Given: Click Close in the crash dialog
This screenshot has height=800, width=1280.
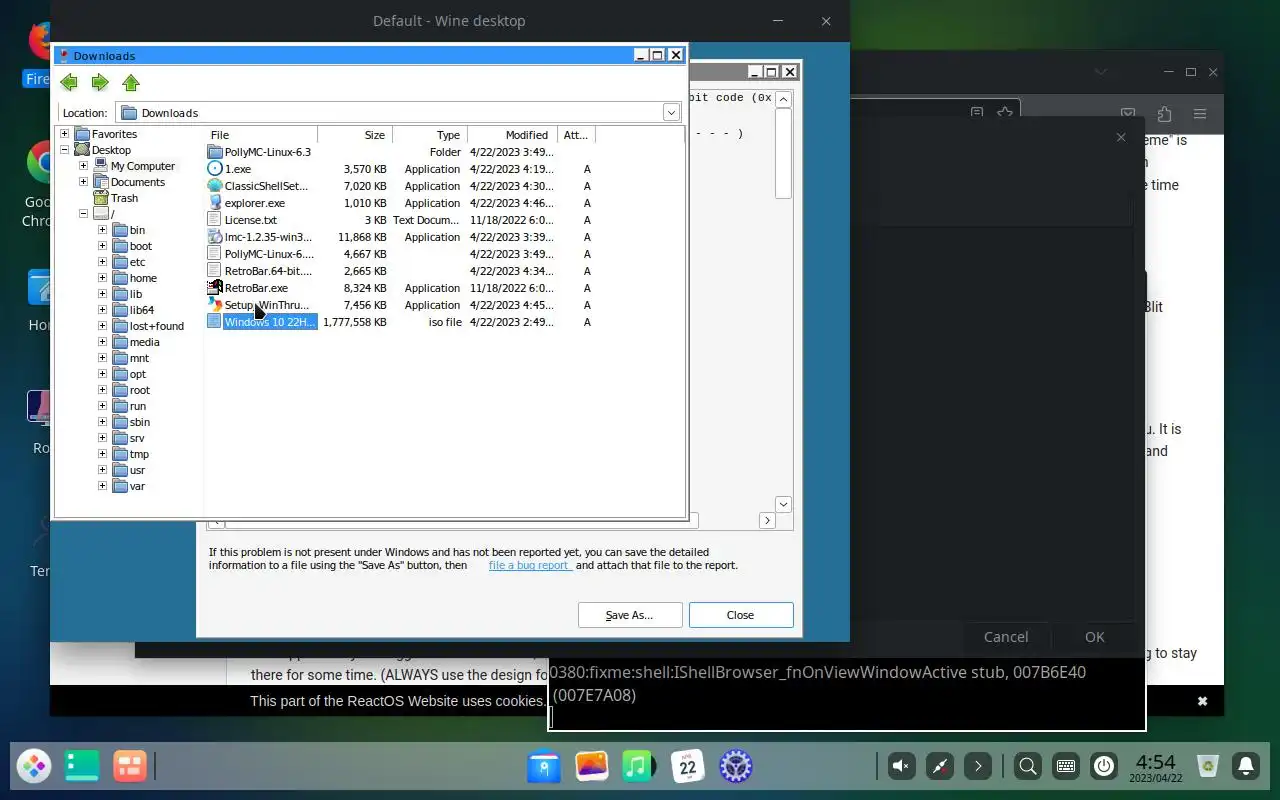Looking at the screenshot, I should [741, 615].
